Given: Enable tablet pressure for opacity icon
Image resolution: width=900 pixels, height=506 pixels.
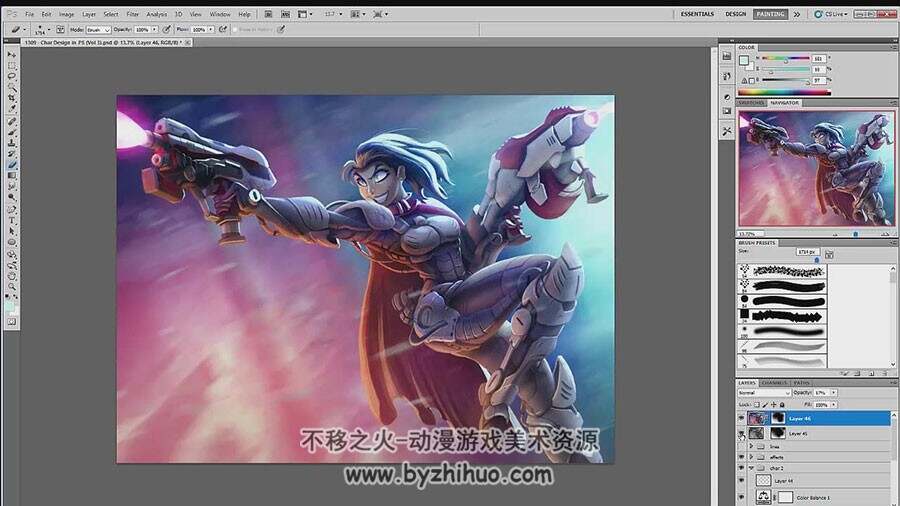Looking at the screenshot, I should click(x=166, y=29).
